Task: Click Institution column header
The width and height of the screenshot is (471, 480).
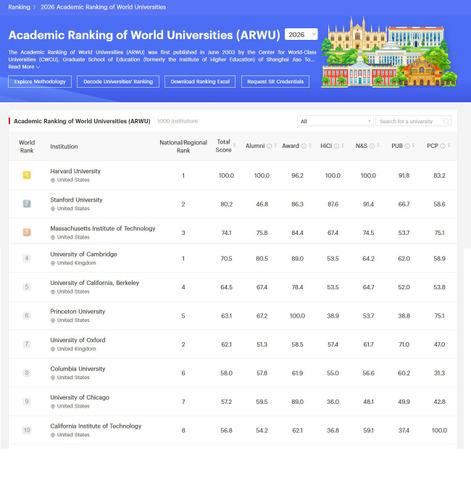Action: point(64,146)
